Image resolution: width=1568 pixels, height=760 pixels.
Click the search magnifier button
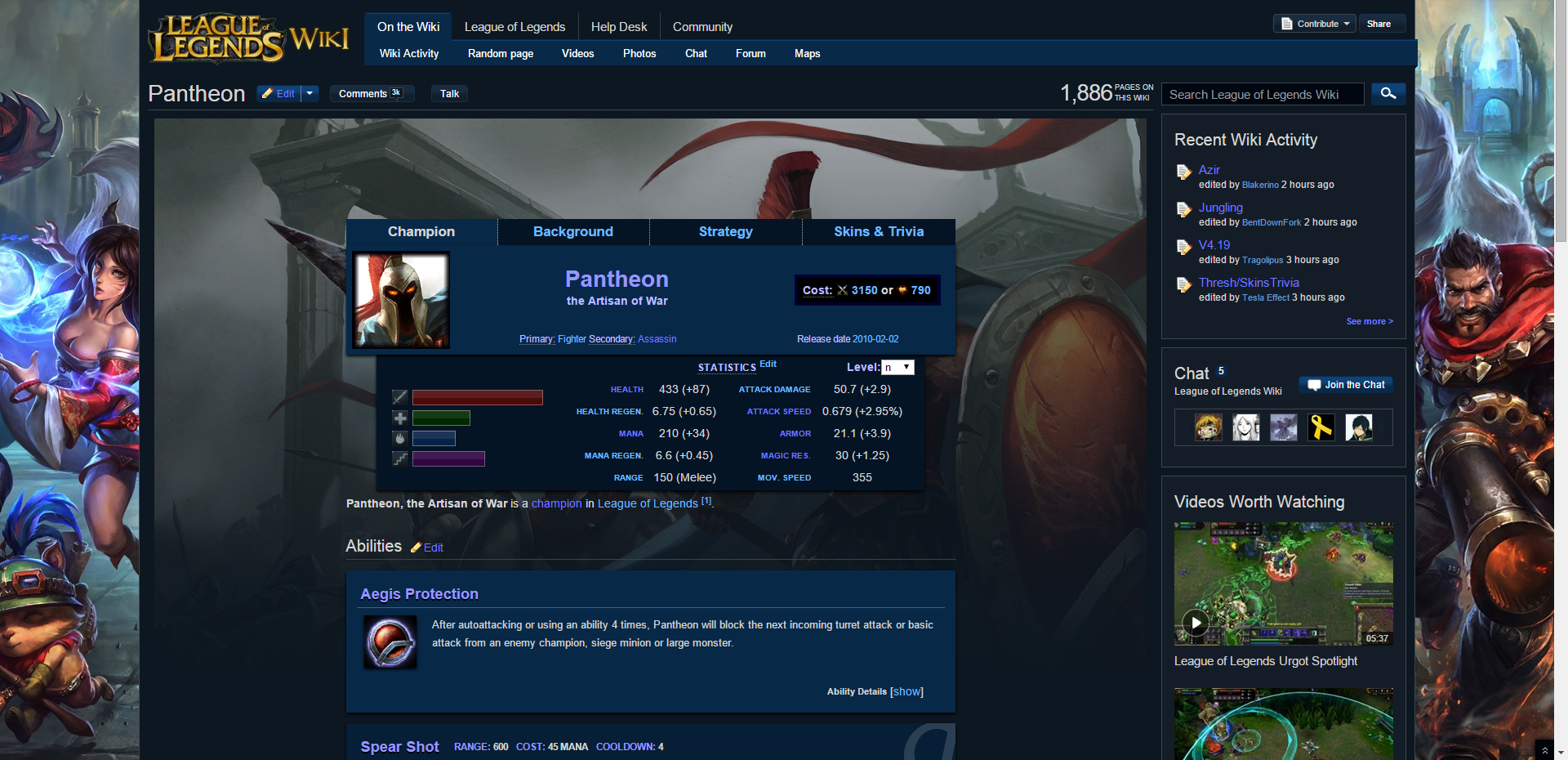click(1388, 93)
